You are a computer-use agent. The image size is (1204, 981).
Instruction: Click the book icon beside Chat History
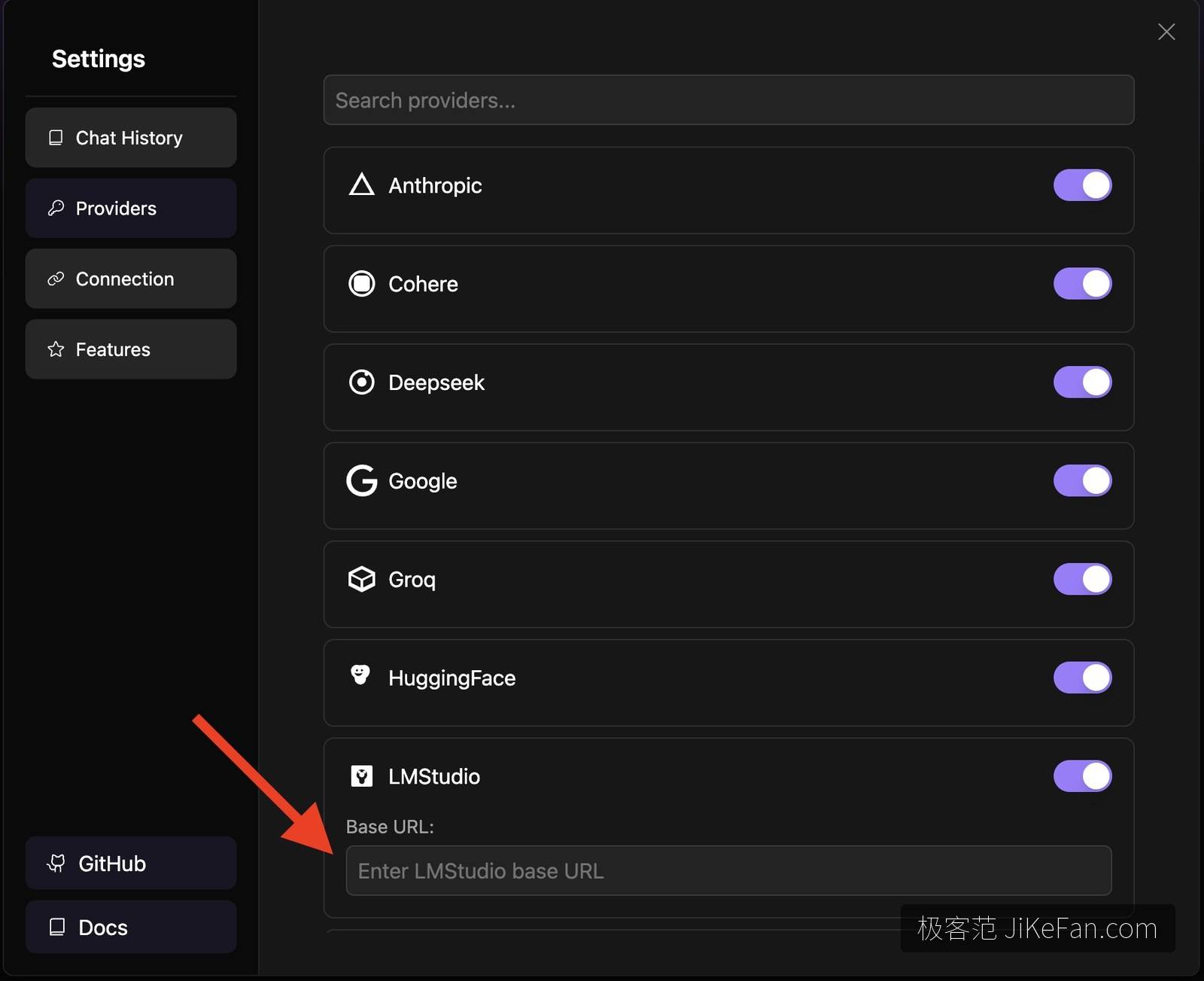[x=56, y=138]
